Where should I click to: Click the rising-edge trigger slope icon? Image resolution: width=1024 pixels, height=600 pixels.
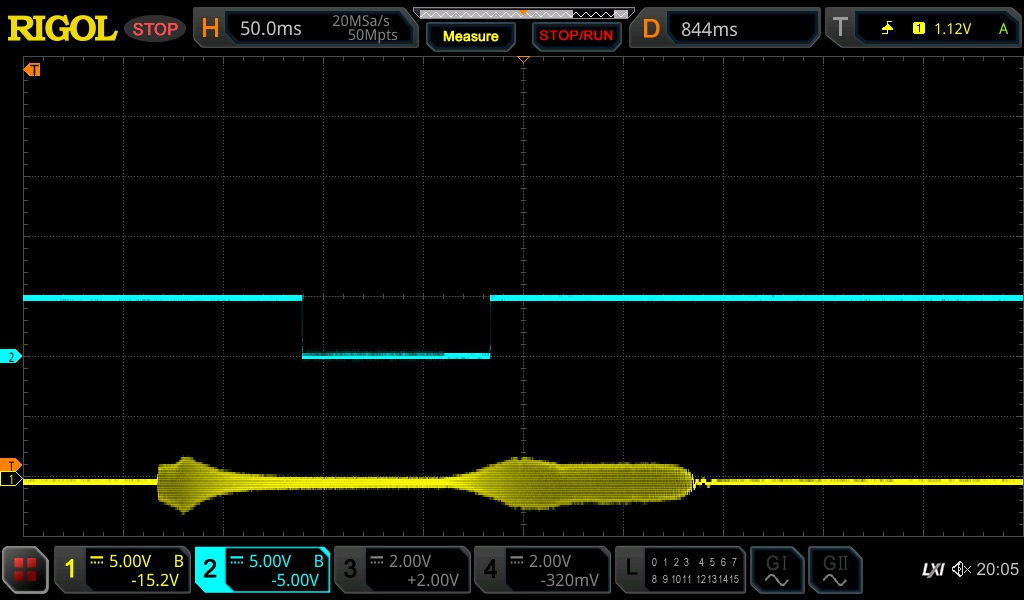point(887,28)
